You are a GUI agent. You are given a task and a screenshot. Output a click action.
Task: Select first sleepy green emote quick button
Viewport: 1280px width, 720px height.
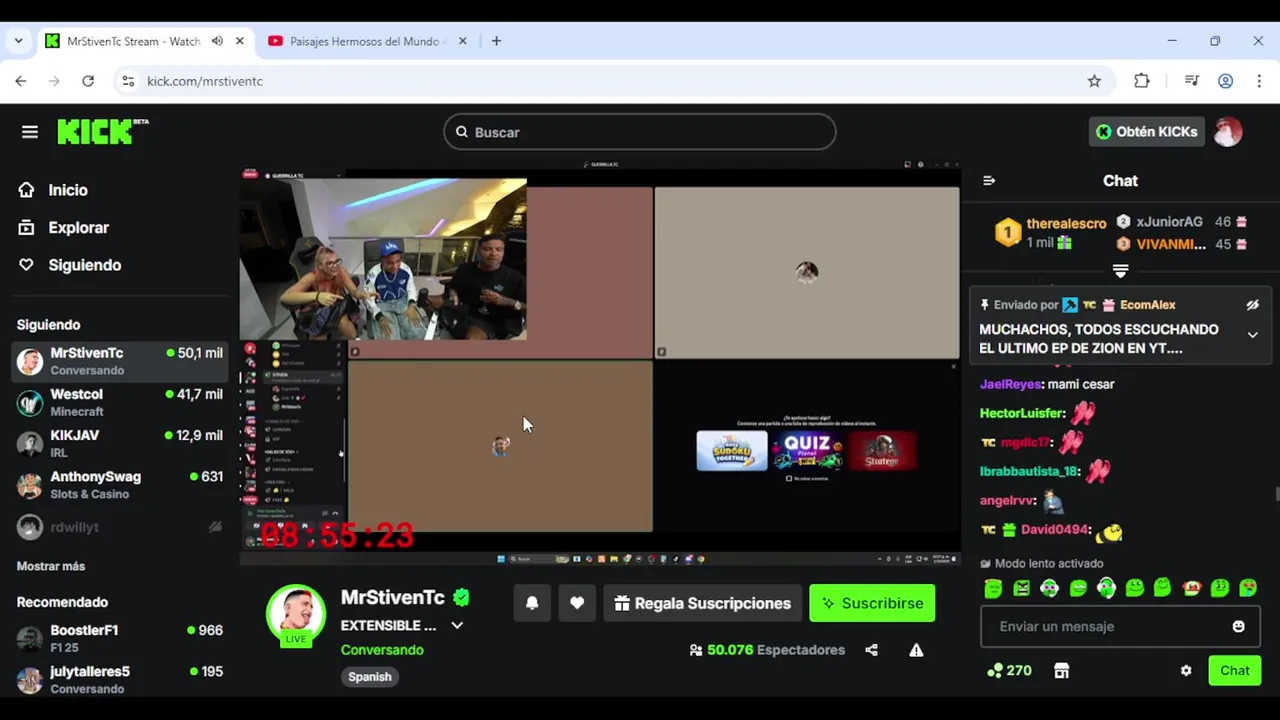point(993,589)
